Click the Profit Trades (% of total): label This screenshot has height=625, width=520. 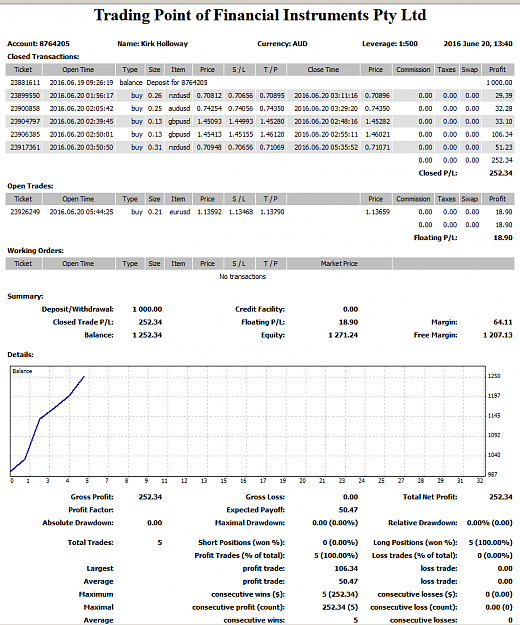[239, 556]
